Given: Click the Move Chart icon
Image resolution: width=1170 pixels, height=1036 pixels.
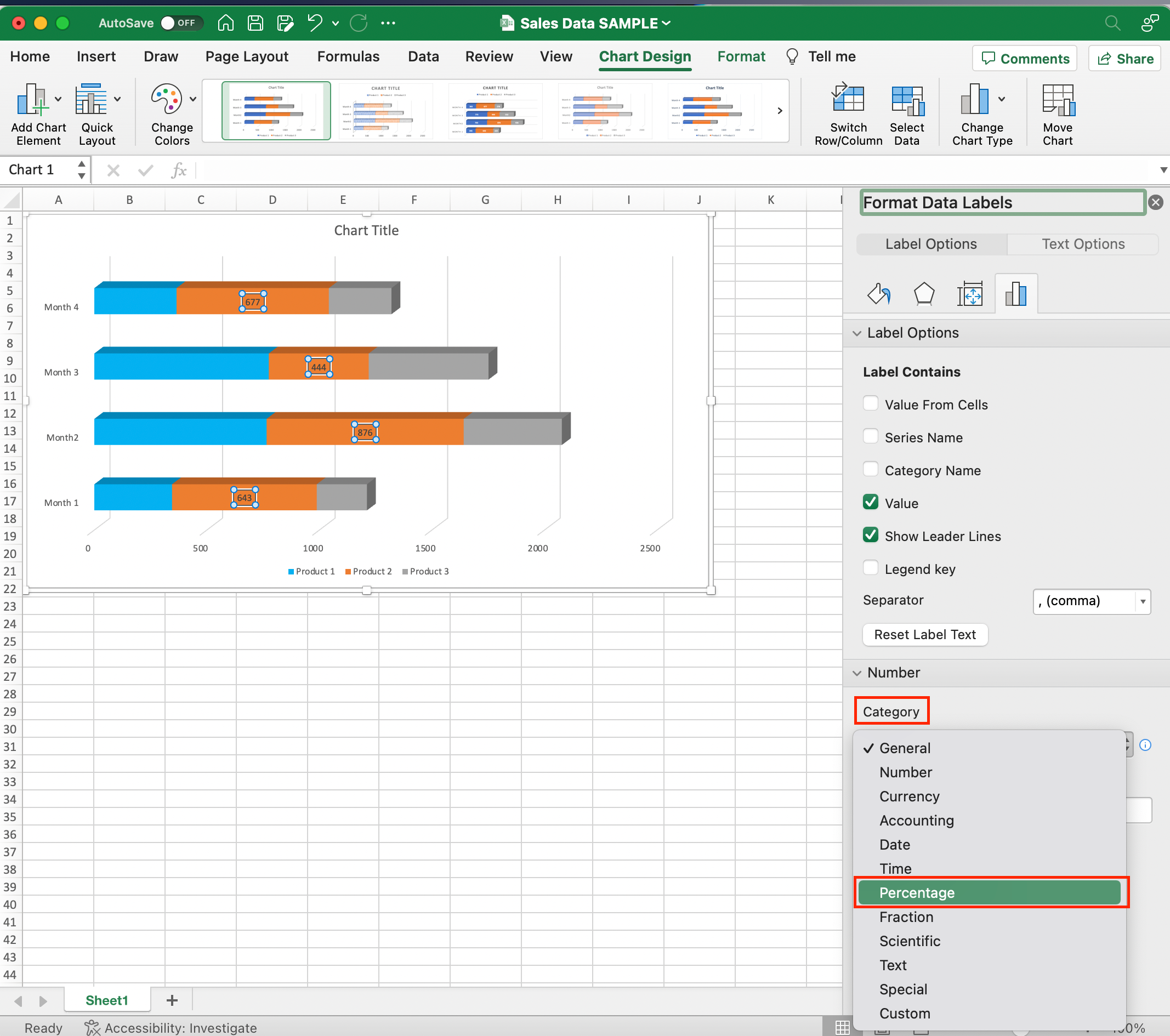Looking at the screenshot, I should tap(1058, 100).
